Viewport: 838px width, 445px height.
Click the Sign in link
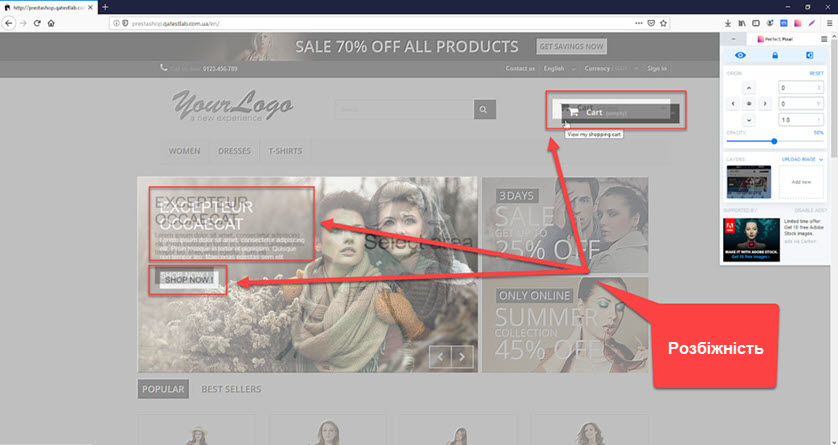(x=657, y=68)
